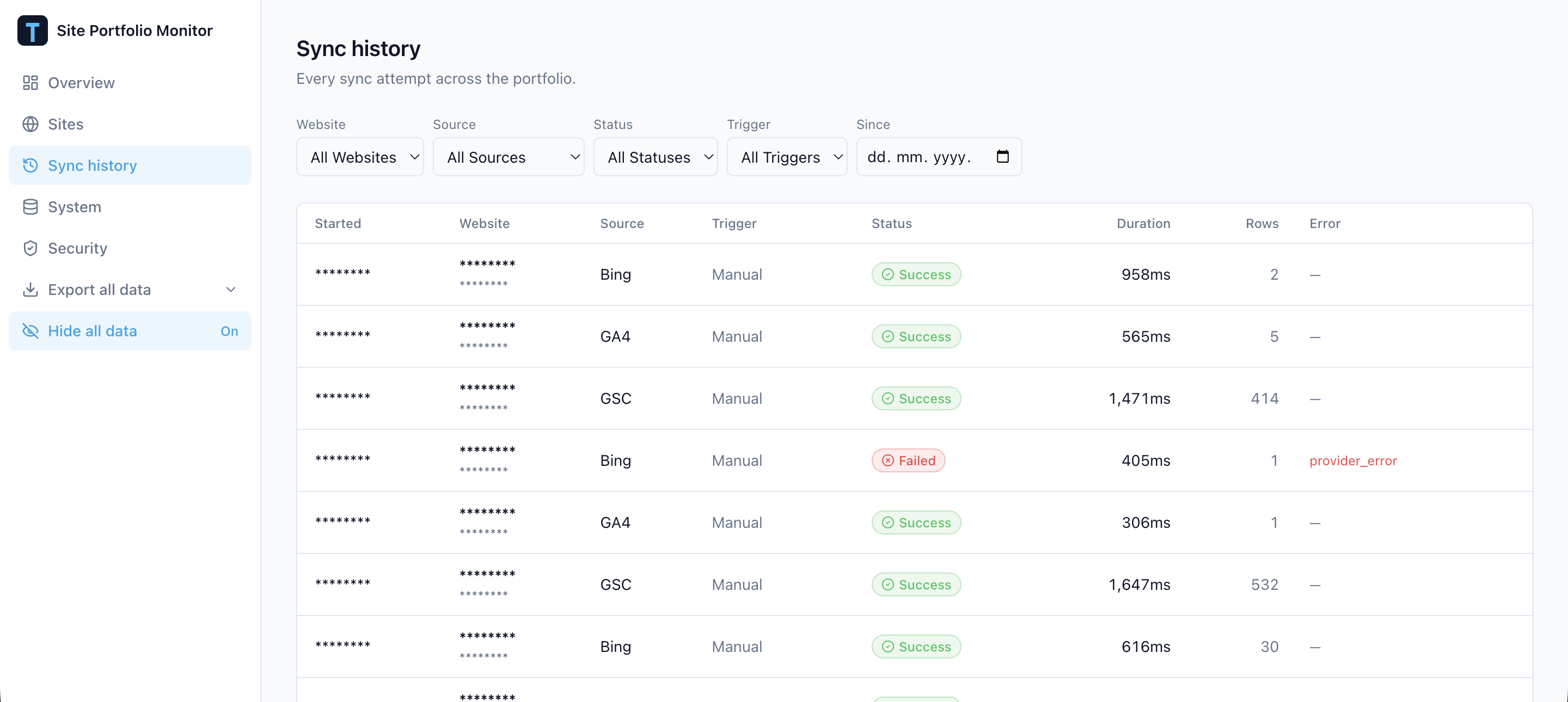Click the 958ms duration cell

(1146, 274)
